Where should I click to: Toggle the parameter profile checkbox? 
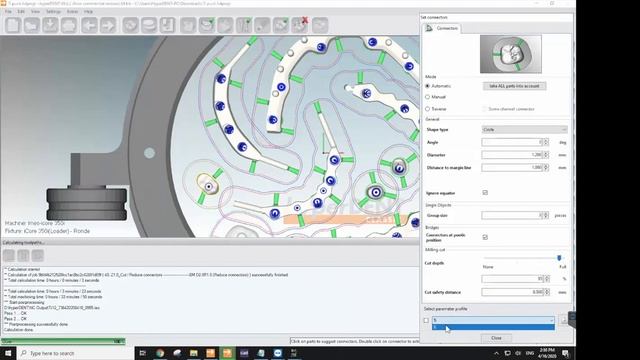(426, 320)
